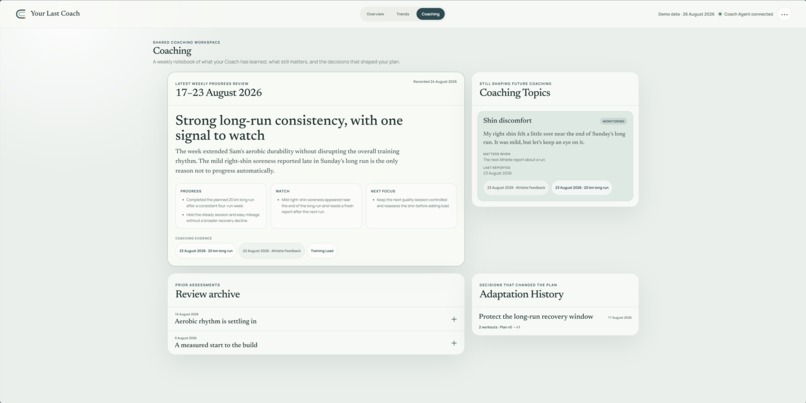Click the Demo data 26 August 2026 label
Image resolution: width=806 pixels, height=403 pixels.
tap(686, 14)
